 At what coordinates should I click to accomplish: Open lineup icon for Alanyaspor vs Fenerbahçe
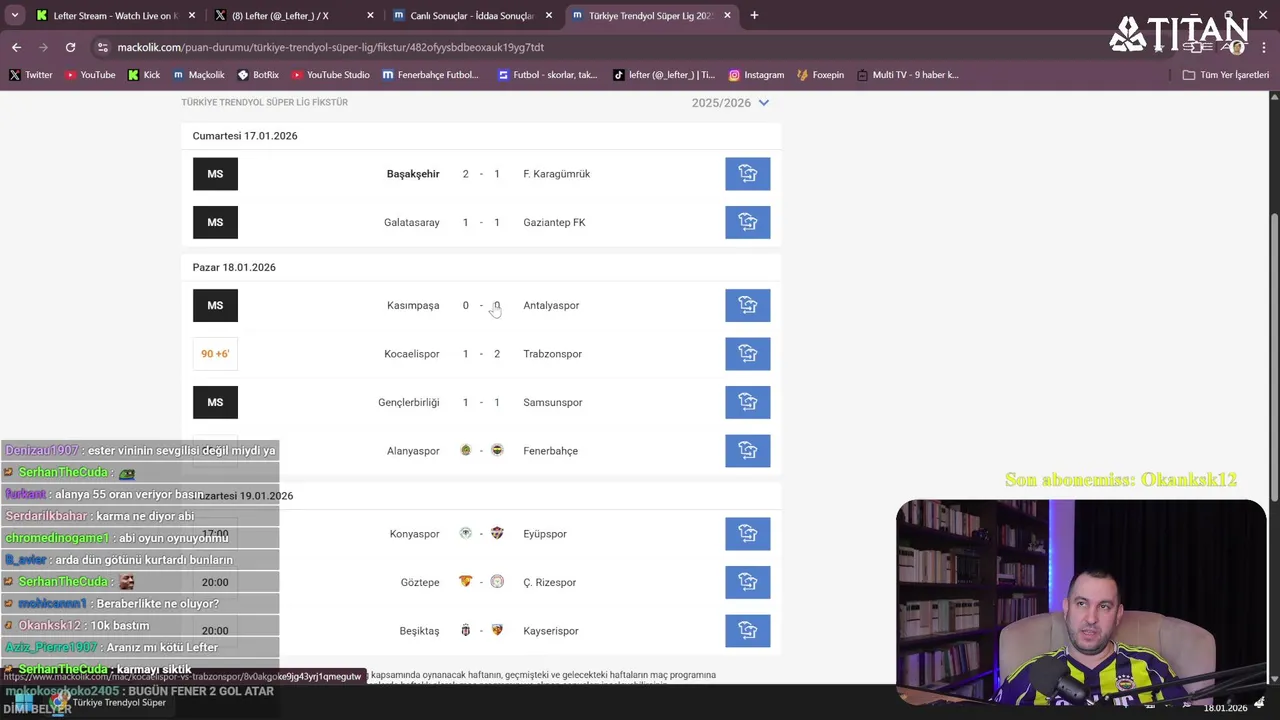point(747,451)
